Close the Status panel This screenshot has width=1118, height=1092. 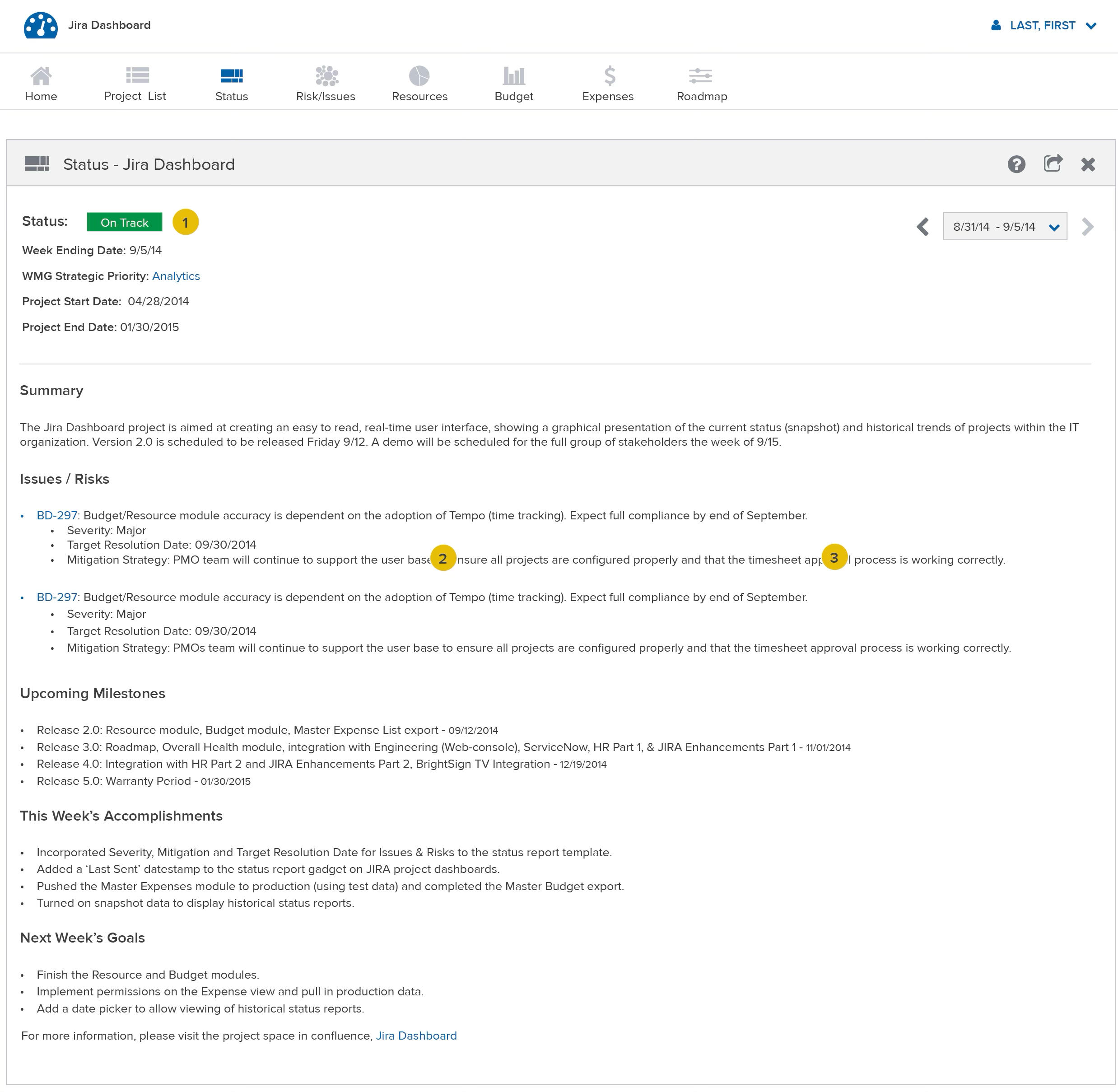[x=1088, y=164]
